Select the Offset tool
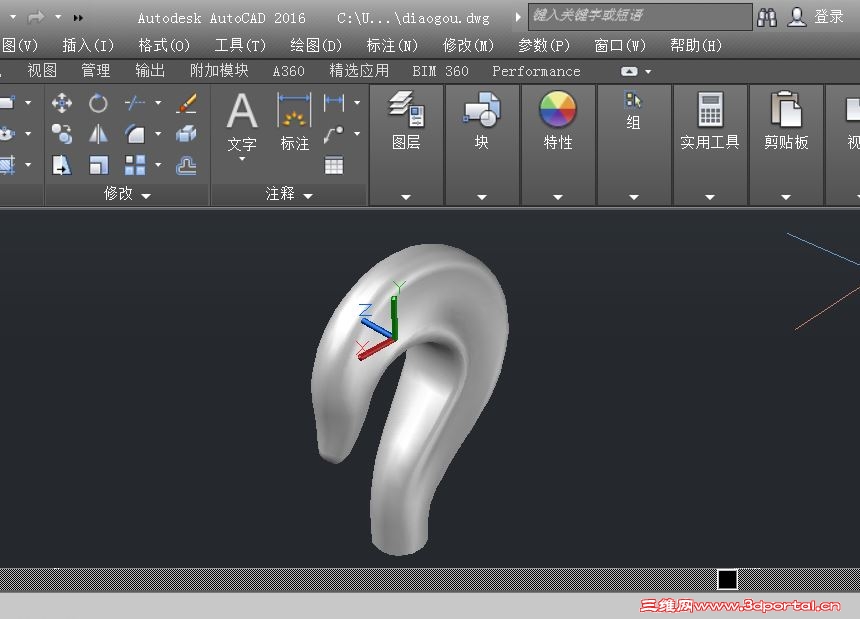Image resolution: width=860 pixels, height=619 pixels. 186,165
